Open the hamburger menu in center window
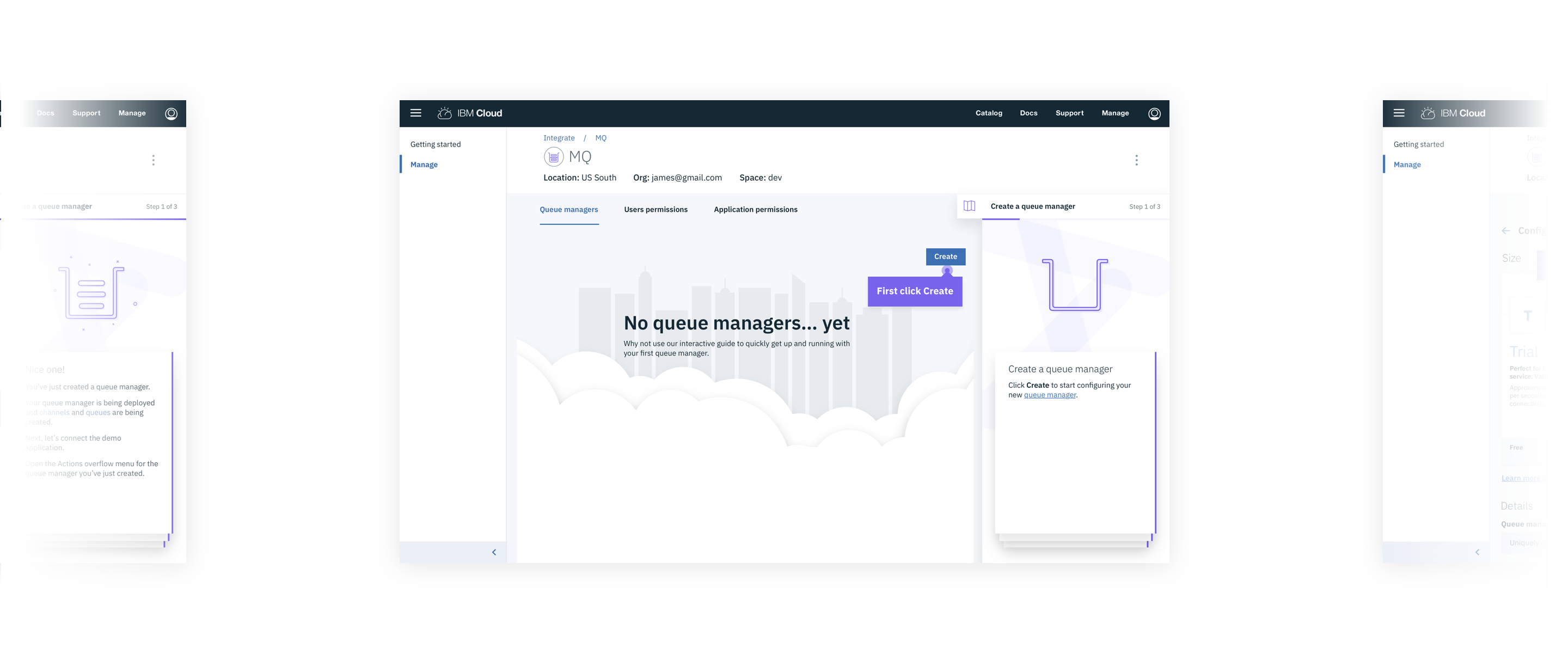1568x672 pixels. 416,113
